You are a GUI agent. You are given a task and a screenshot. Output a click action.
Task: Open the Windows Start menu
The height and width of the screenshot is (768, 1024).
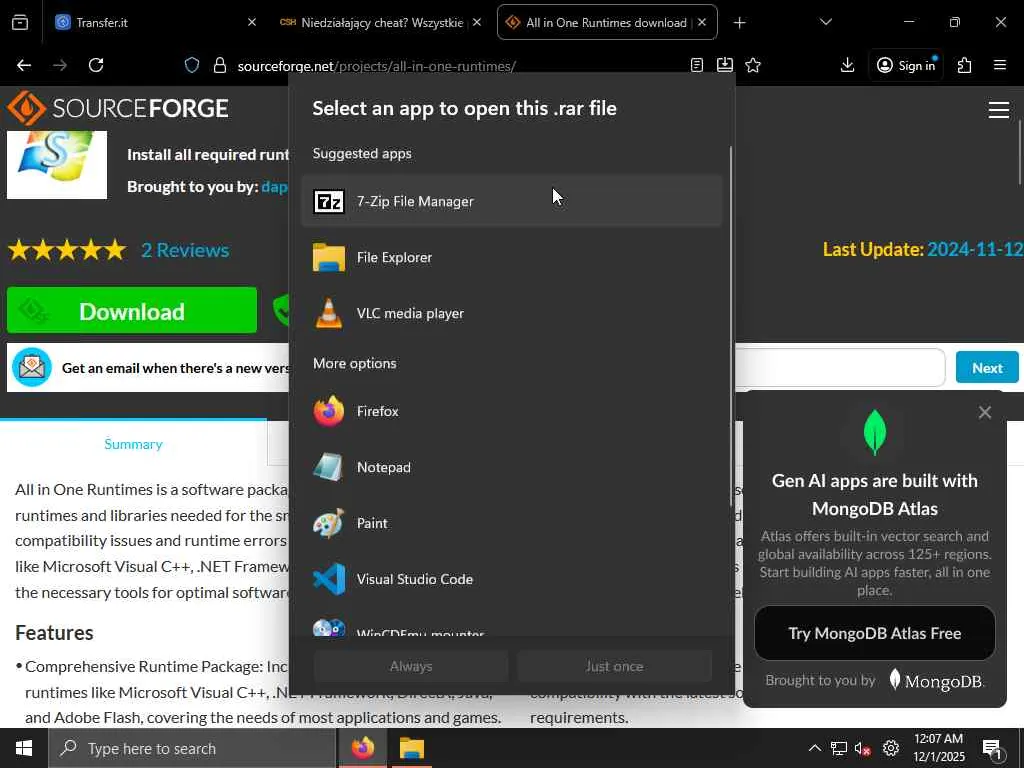pos(24,748)
